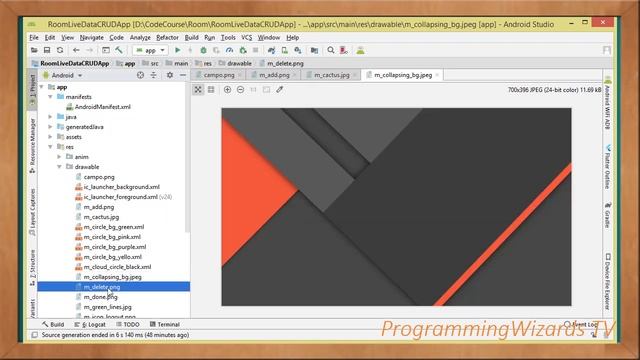640x360 pixels.
Task: Click the Project panel vertical scrollbar
Action: (x=188, y=157)
